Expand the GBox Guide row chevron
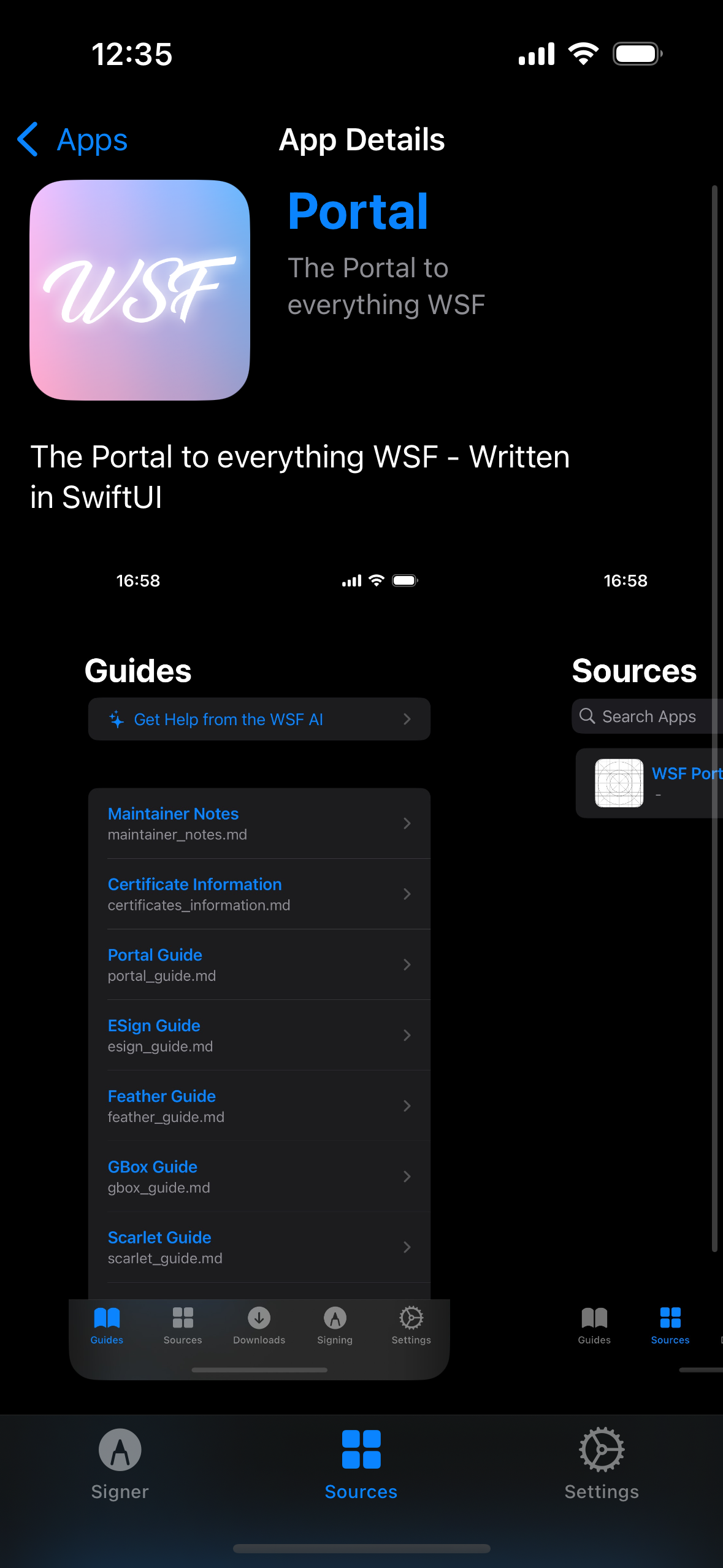Viewport: 723px width, 1568px height. [x=407, y=1176]
